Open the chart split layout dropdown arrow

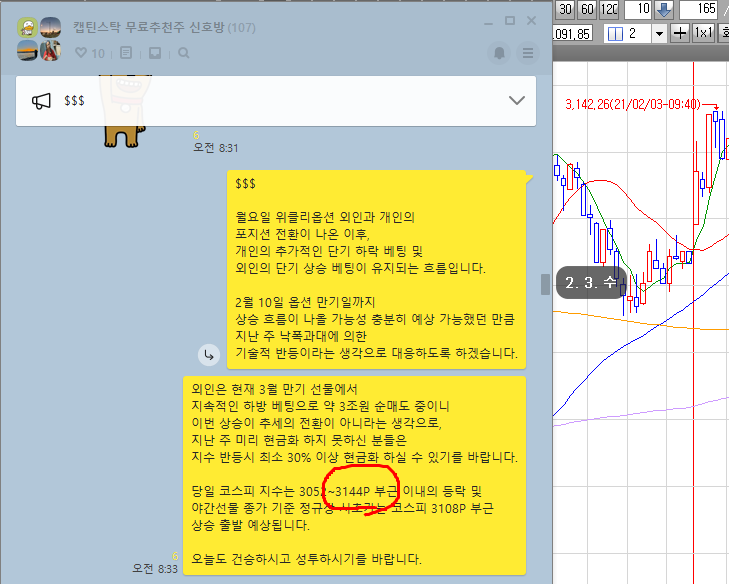[659, 33]
